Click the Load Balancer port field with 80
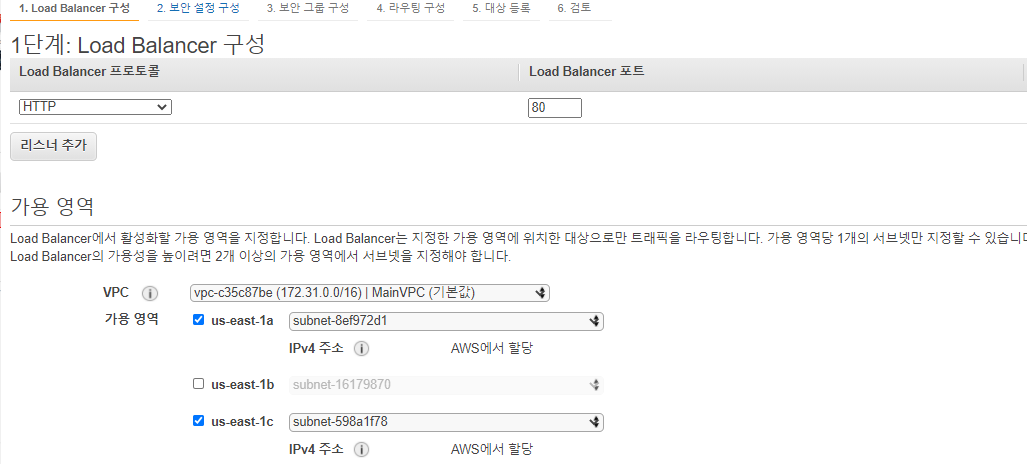Viewport: 1027px width, 464px height. click(555, 108)
